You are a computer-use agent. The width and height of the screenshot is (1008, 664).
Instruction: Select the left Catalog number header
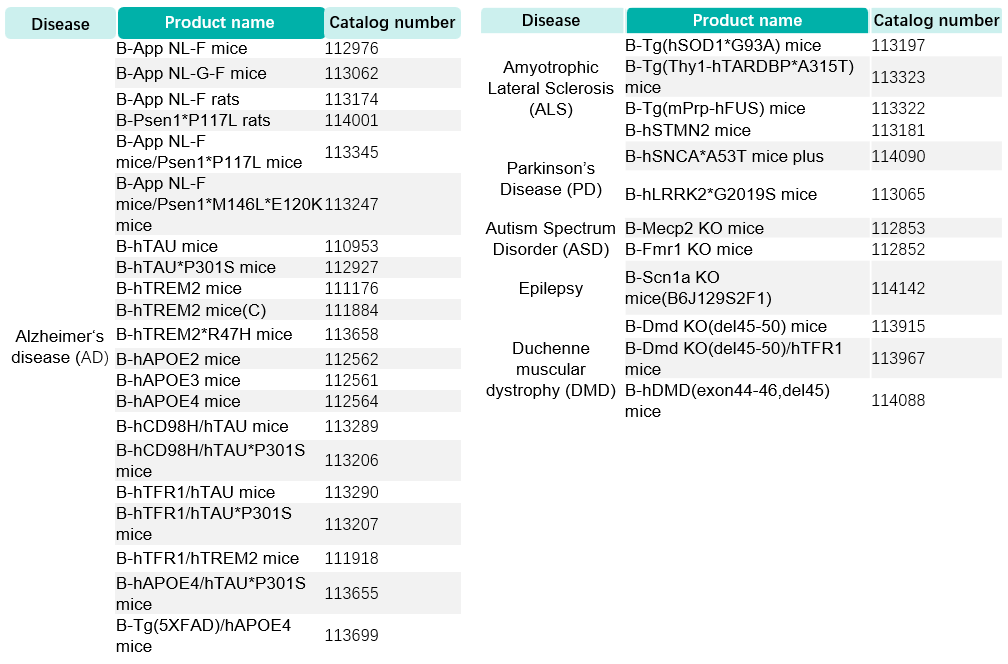392,22
